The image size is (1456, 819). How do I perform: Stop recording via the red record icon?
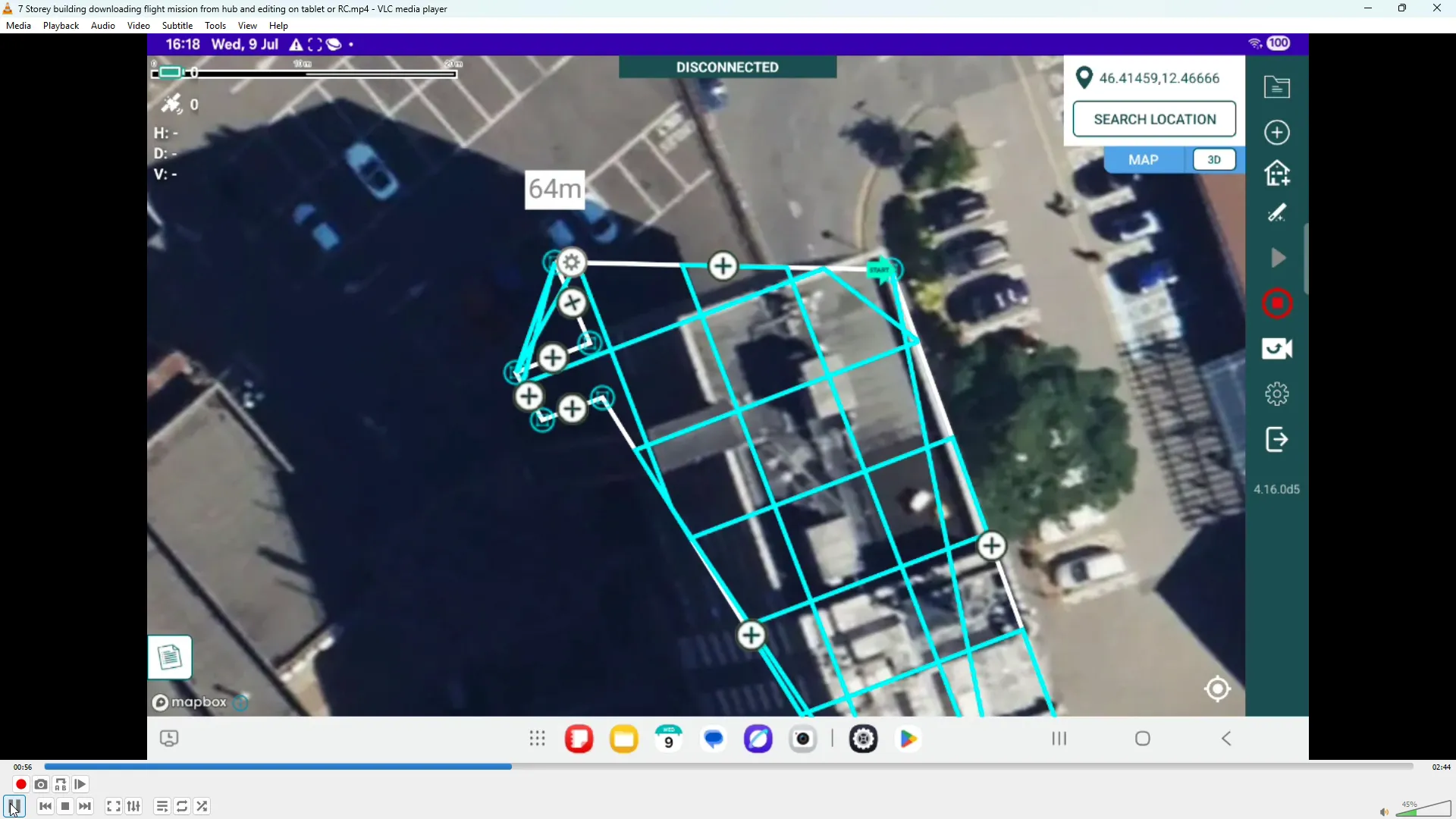click(x=1277, y=303)
